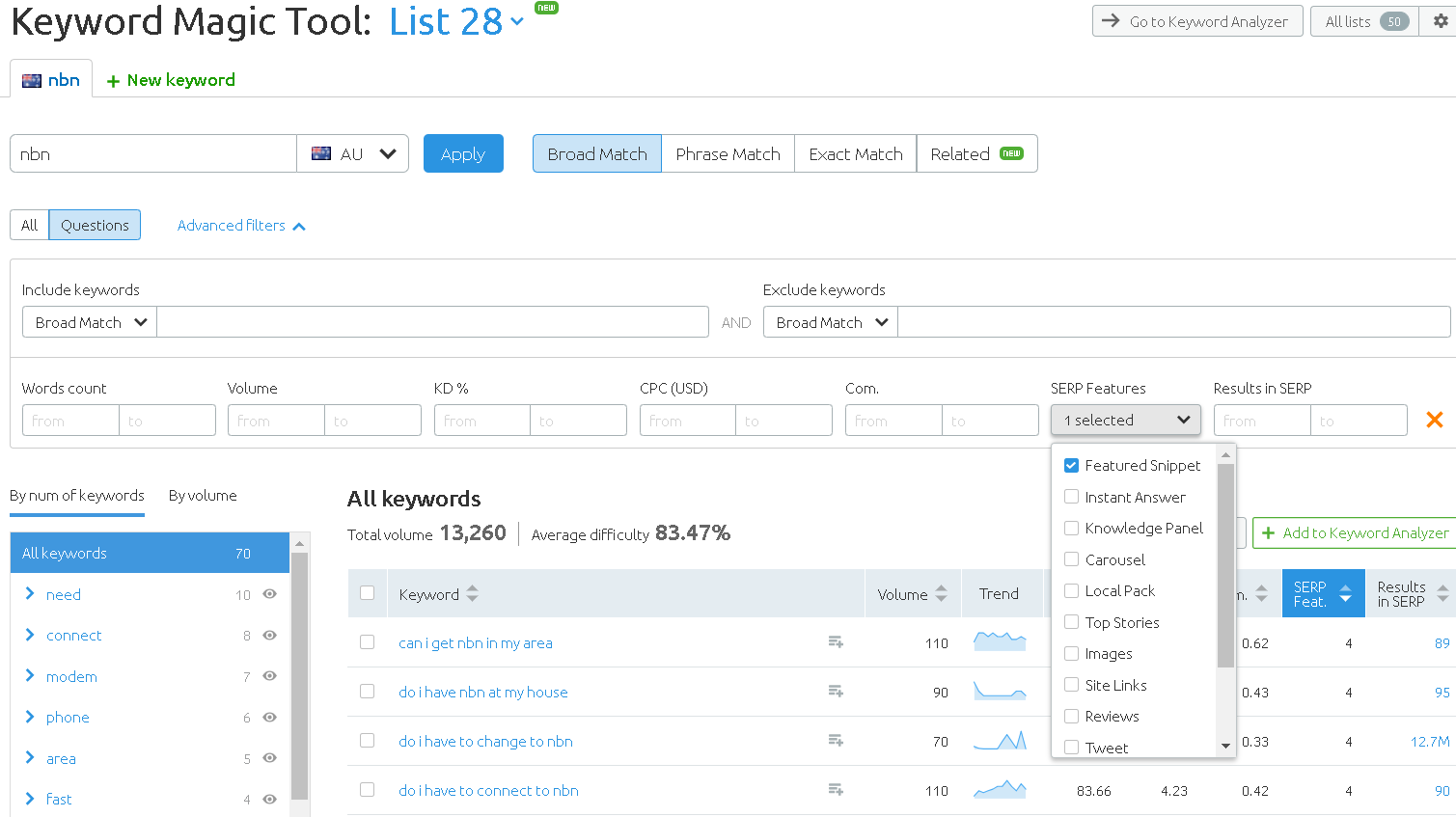Select Related match tab
The image size is (1456, 817).
tap(976, 153)
